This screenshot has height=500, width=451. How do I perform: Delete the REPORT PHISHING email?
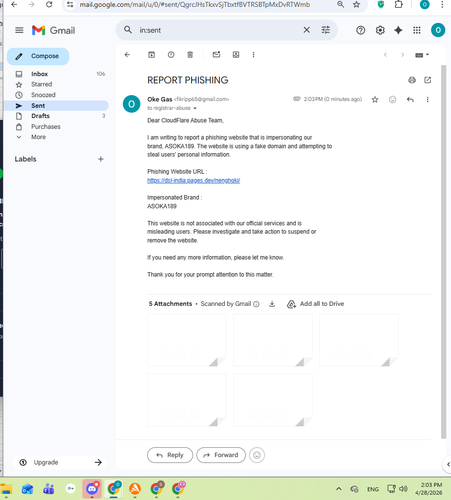click(190, 55)
